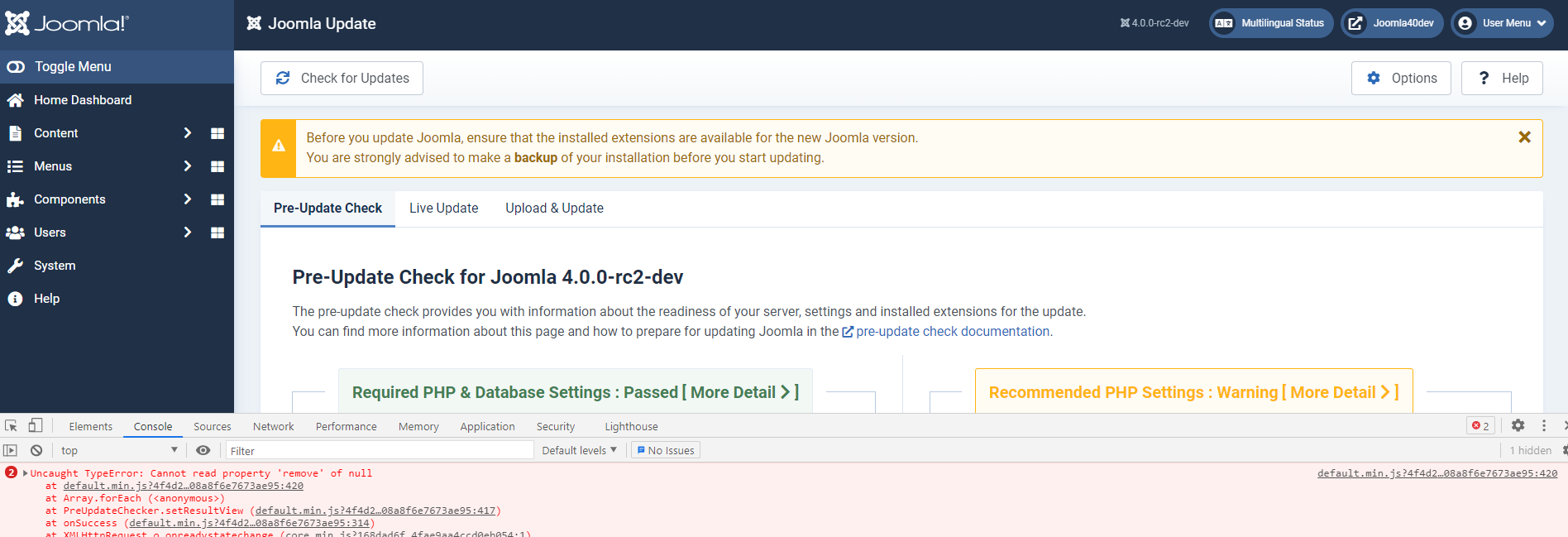
Task: Switch to the DevTools Lighthouse tab
Action: (x=631, y=427)
